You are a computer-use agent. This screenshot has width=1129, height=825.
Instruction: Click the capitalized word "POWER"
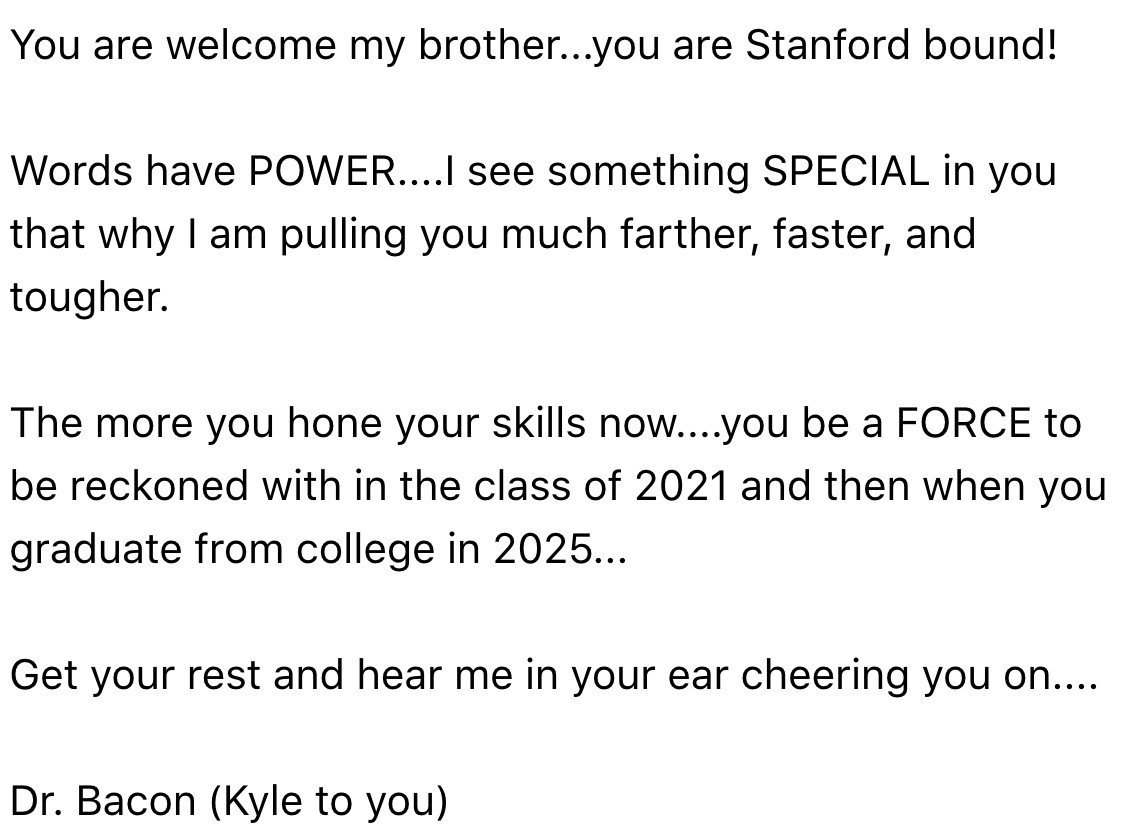click(x=321, y=171)
